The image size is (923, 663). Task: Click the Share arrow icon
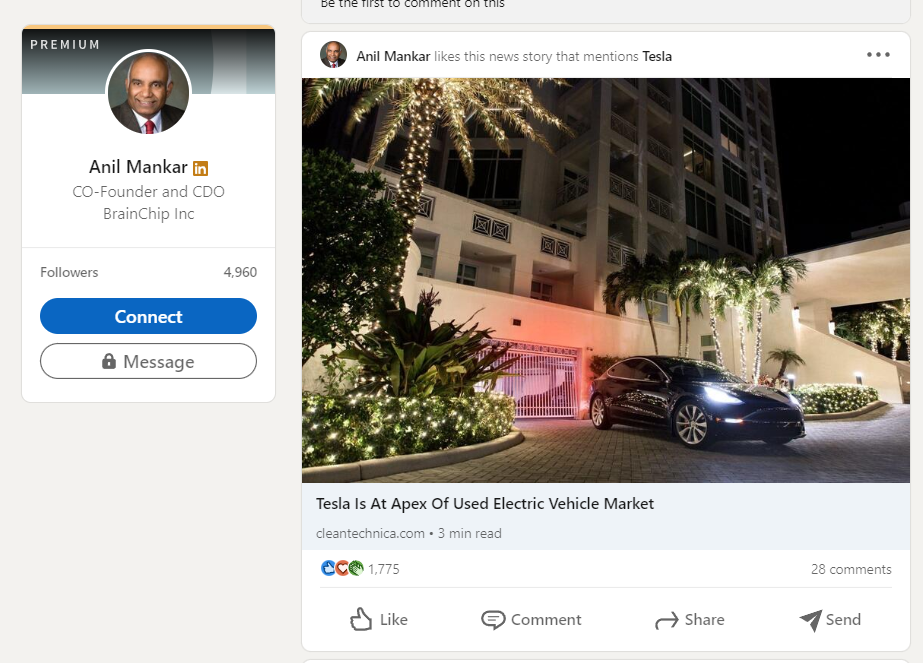click(x=666, y=621)
